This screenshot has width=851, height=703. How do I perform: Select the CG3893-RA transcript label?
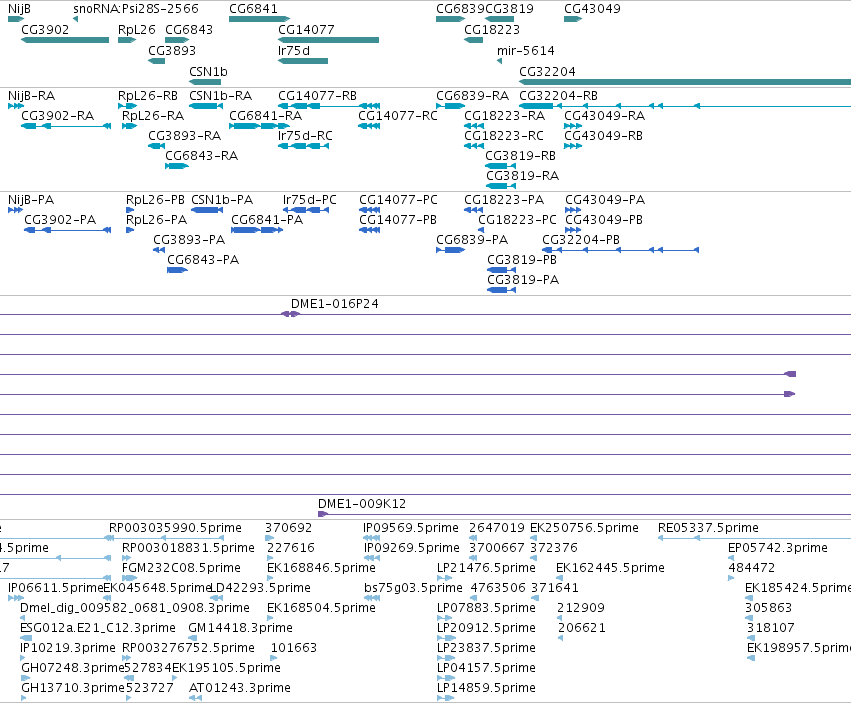tap(185, 136)
